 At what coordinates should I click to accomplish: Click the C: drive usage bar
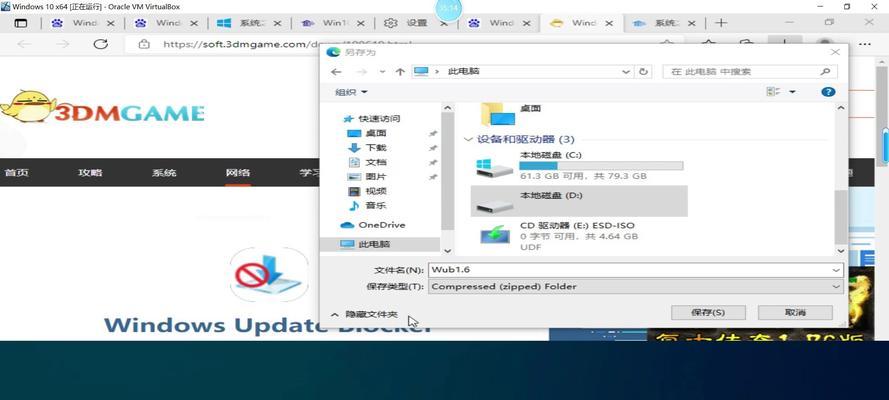[x=601, y=165]
